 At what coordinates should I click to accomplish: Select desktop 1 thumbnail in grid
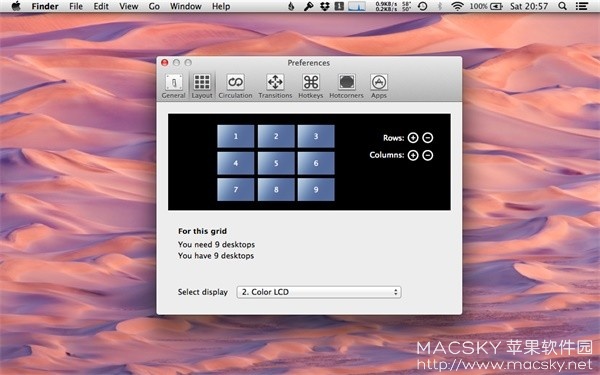236,136
